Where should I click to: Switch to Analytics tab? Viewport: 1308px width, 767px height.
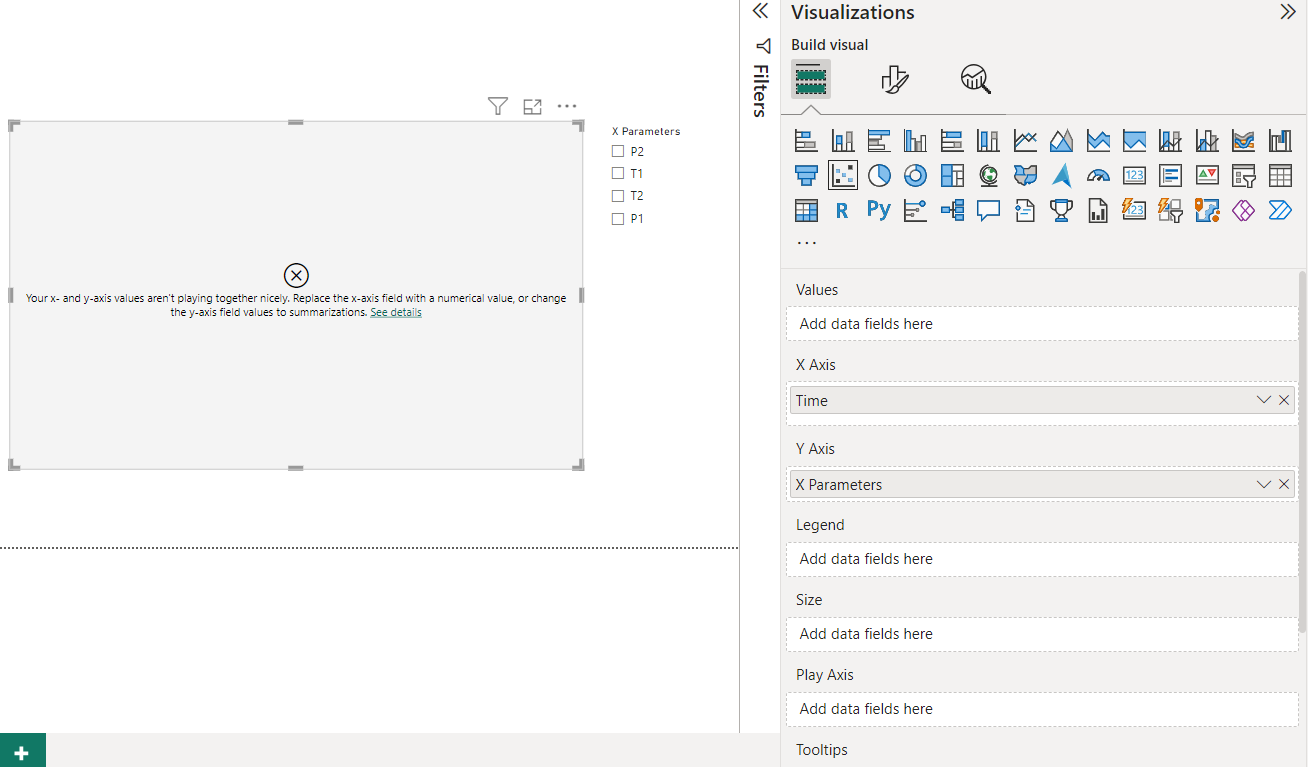pyautogui.click(x=976, y=79)
